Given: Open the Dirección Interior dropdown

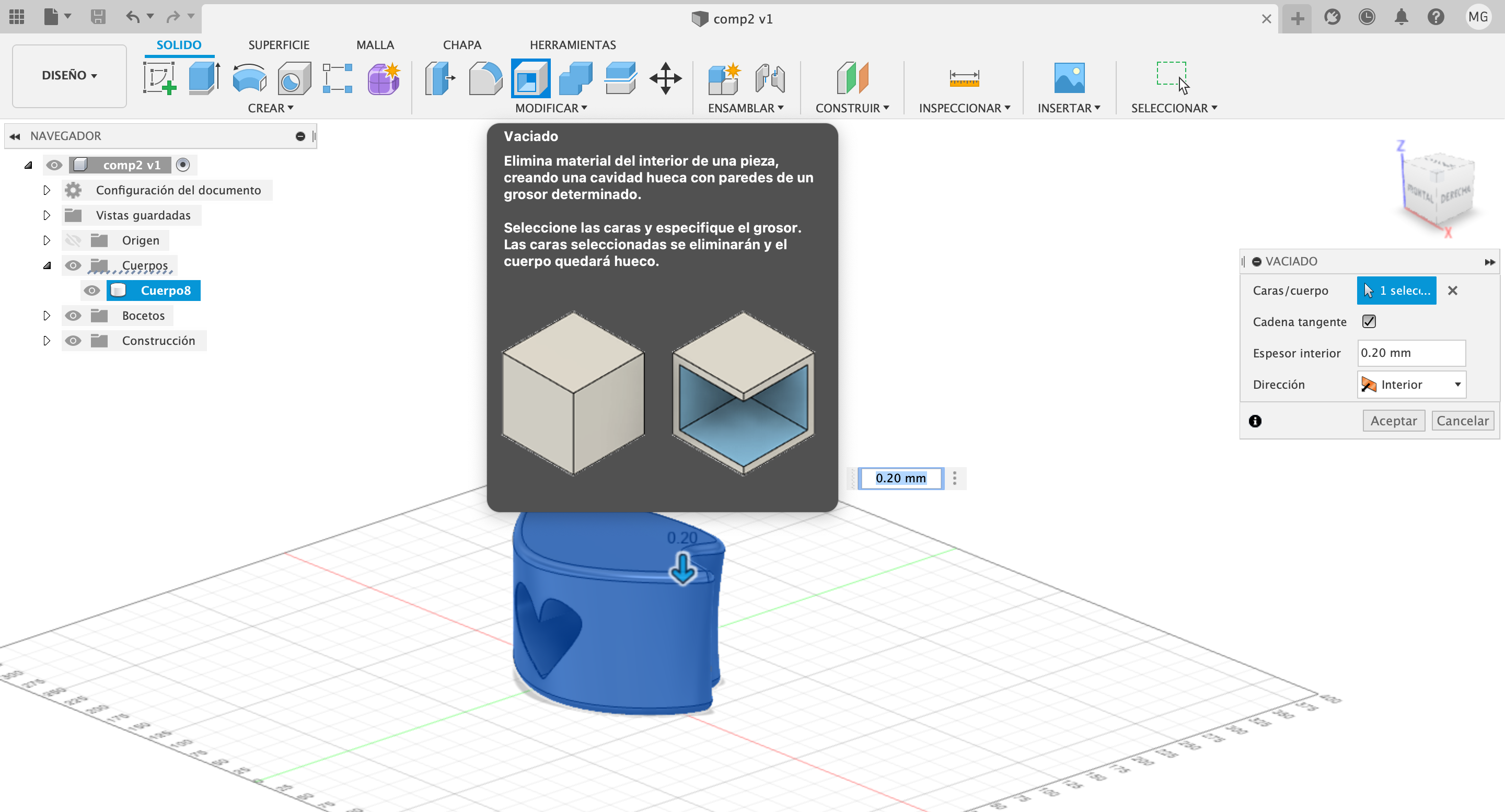Looking at the screenshot, I should click(x=1411, y=385).
